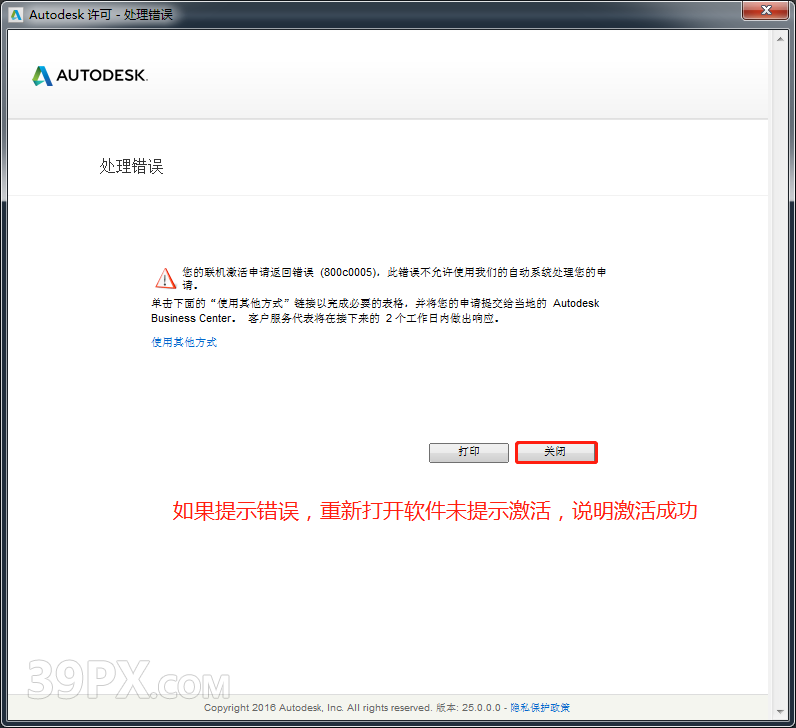Click the scrollbar up arrow
The image size is (796, 728).
point(780,39)
